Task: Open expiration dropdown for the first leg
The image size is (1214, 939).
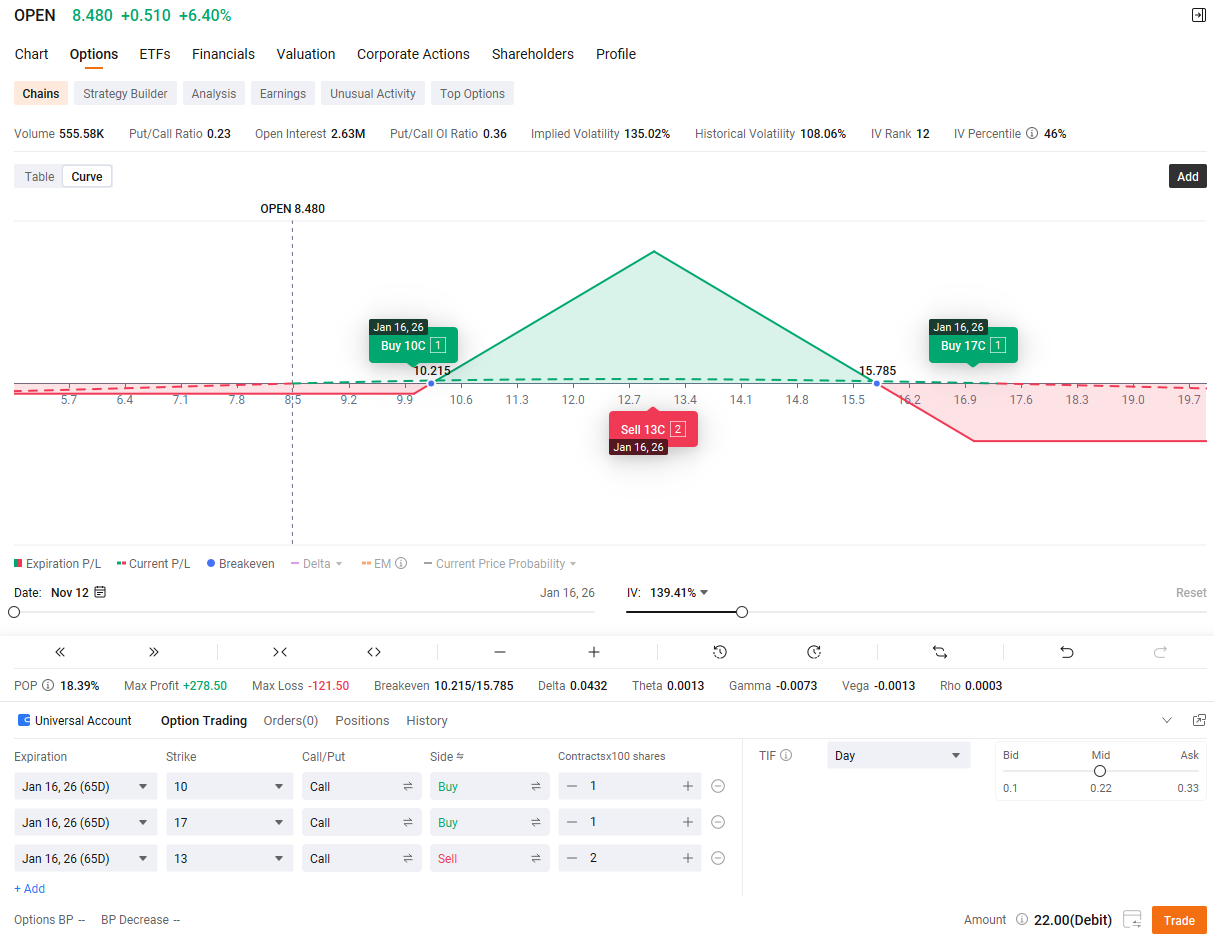Action: (86, 786)
